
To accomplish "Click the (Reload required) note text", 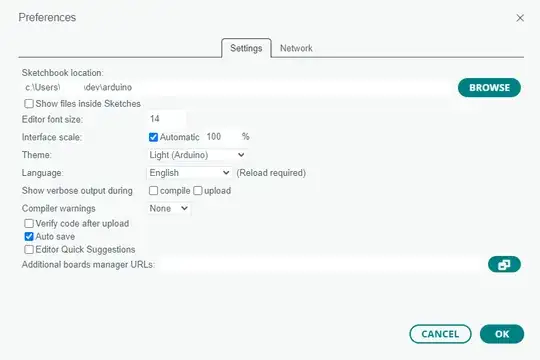I will pos(271,173).
